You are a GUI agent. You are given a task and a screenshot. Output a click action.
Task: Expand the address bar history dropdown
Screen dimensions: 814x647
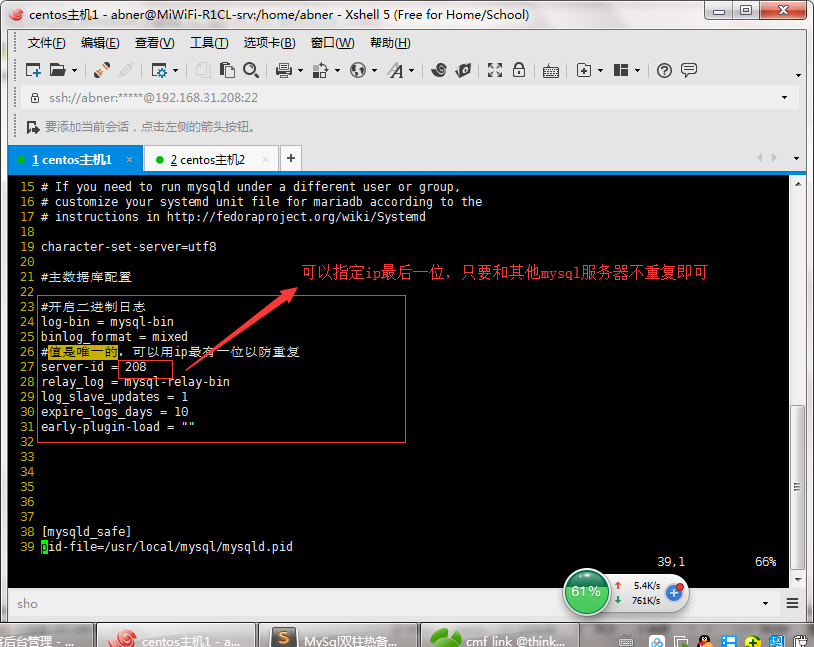(x=784, y=98)
